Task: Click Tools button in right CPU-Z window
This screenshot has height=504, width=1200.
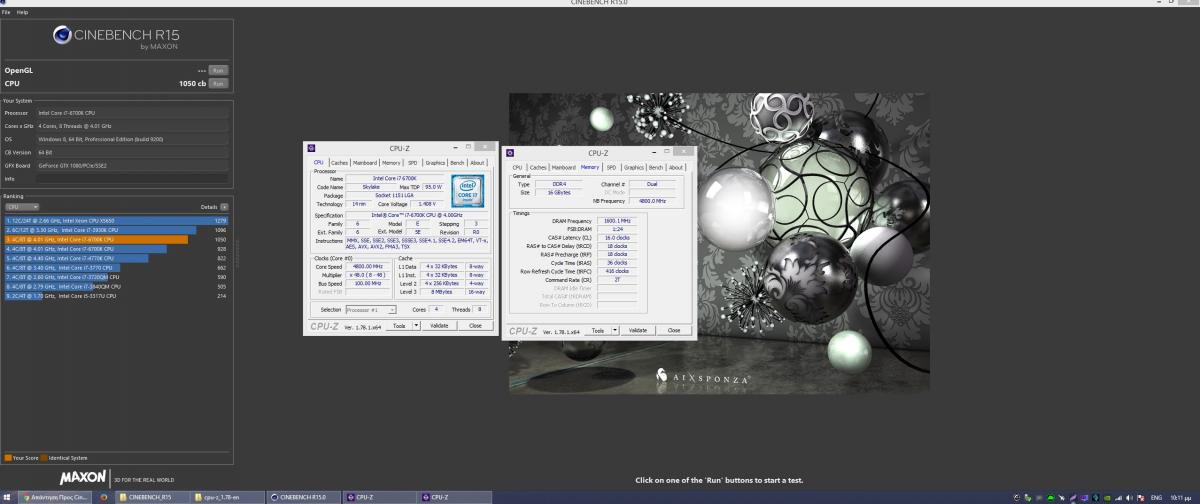Action: pyautogui.click(x=597, y=330)
